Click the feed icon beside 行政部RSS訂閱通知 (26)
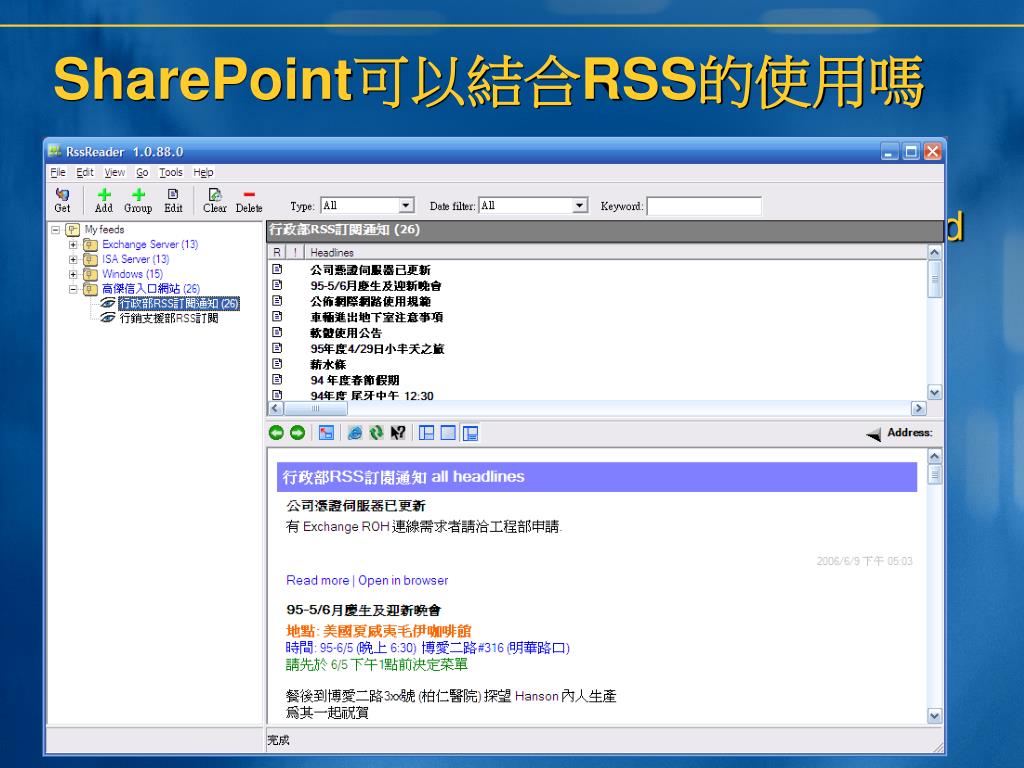Image resolution: width=1024 pixels, height=768 pixels. click(x=108, y=303)
